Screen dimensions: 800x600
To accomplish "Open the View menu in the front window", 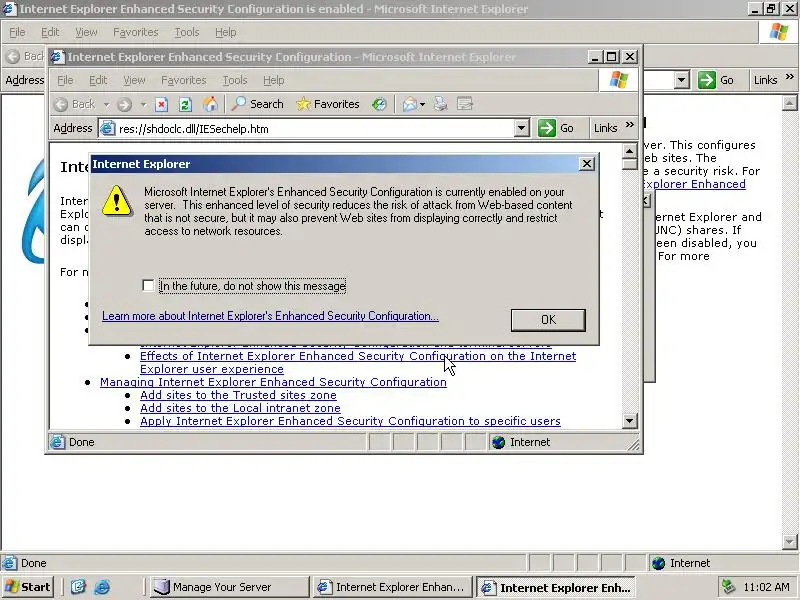I will 134,80.
